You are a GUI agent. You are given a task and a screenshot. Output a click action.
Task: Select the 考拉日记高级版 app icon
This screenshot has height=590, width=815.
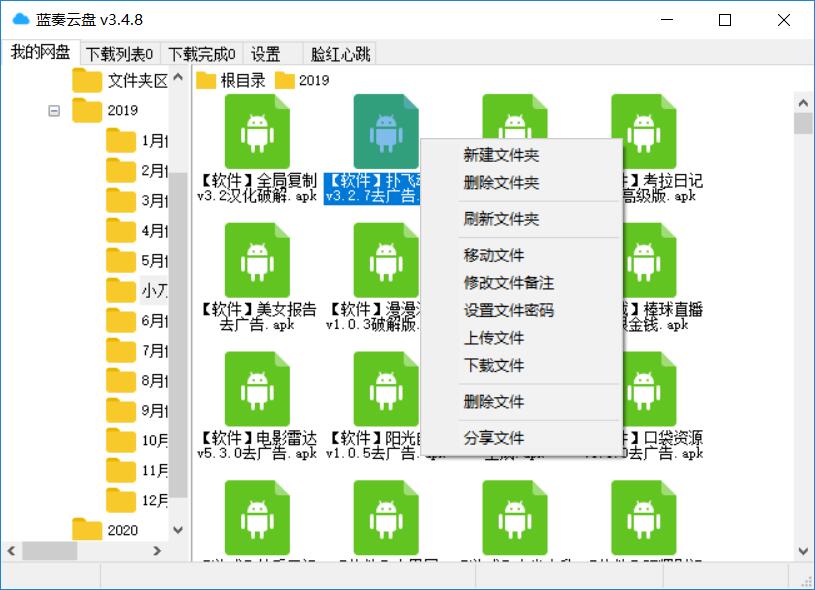pos(643,130)
